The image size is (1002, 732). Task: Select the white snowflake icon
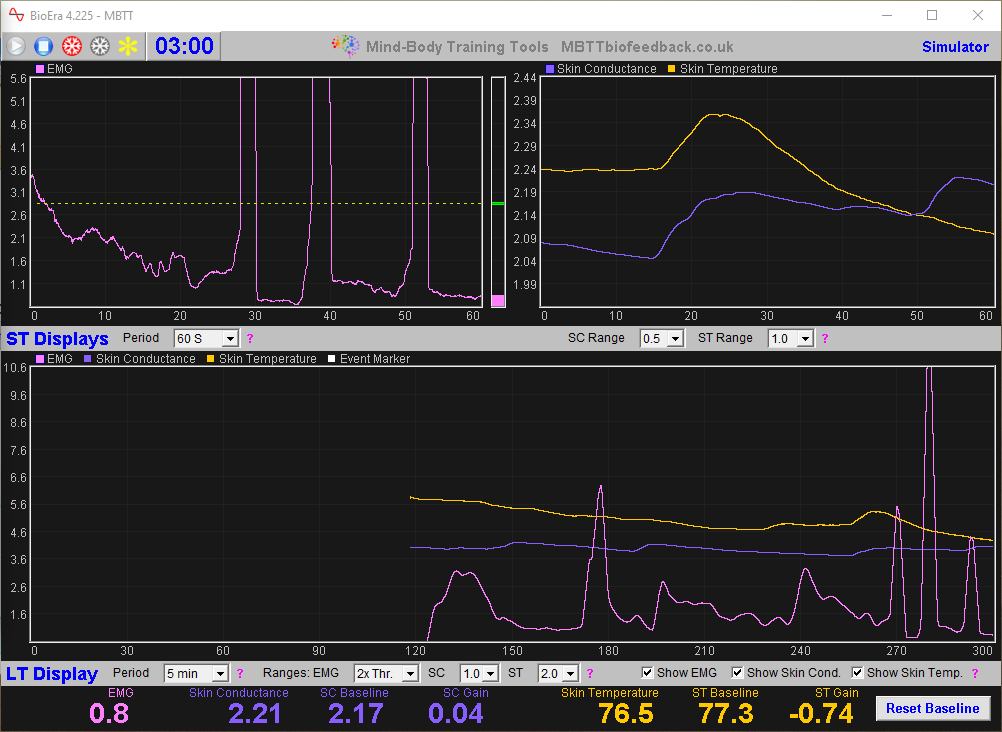98,46
